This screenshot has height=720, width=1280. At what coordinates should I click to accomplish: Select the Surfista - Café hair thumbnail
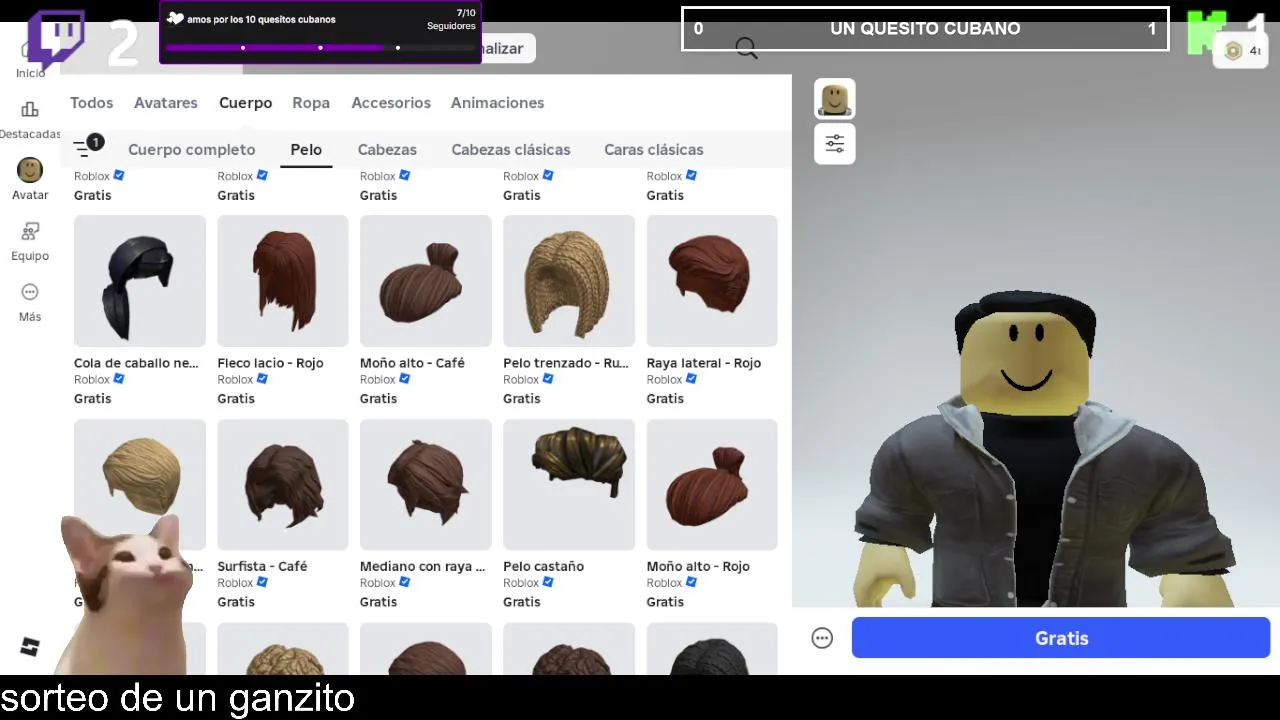click(283, 485)
